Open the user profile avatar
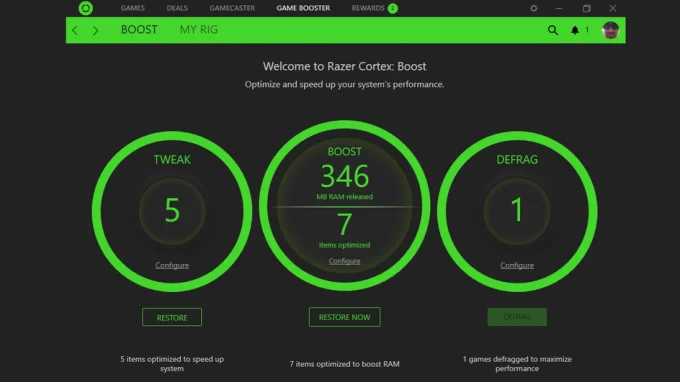This screenshot has height=382, width=680. point(611,30)
